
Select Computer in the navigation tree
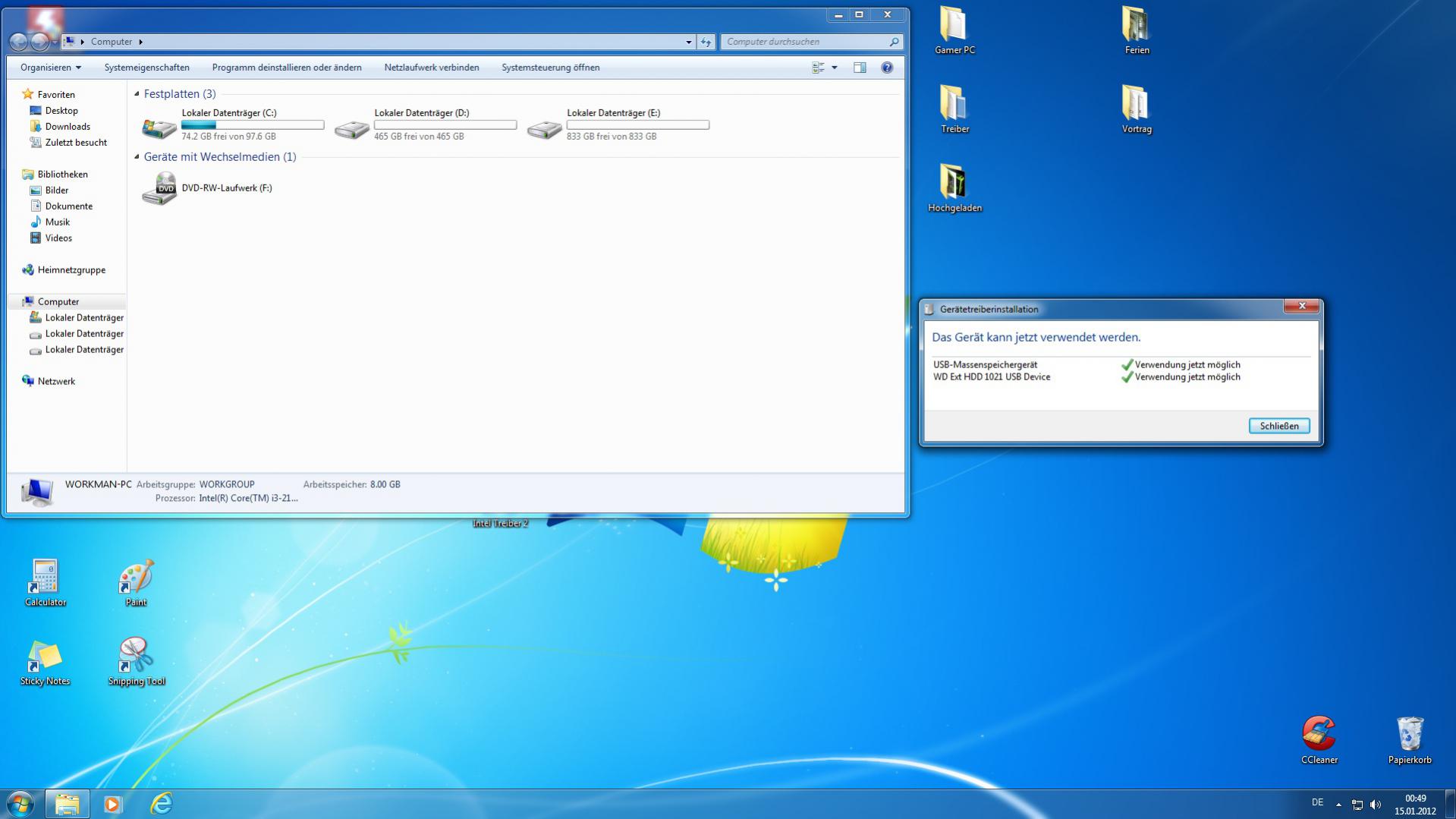58,302
